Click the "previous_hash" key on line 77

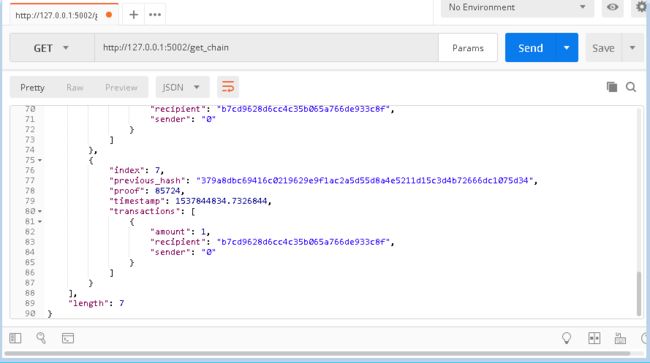point(147,181)
